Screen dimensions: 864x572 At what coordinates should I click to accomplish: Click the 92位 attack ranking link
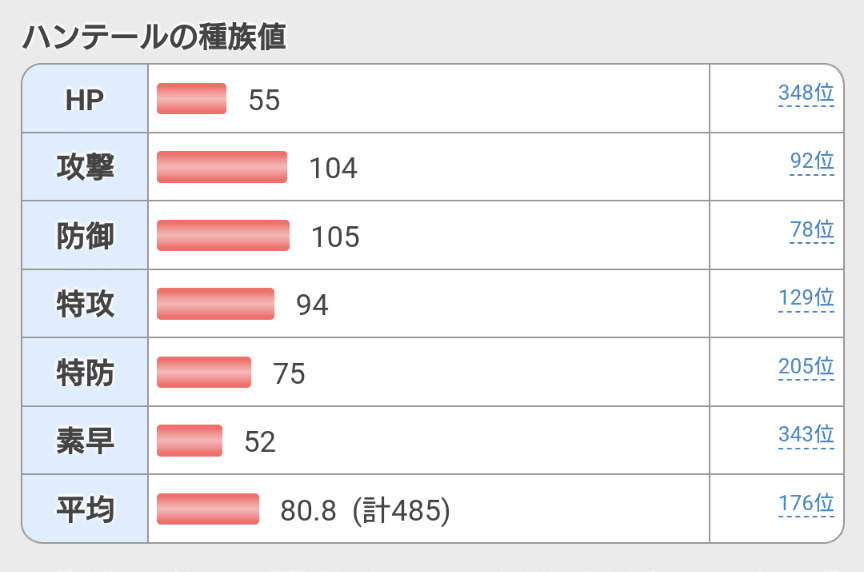pos(810,162)
